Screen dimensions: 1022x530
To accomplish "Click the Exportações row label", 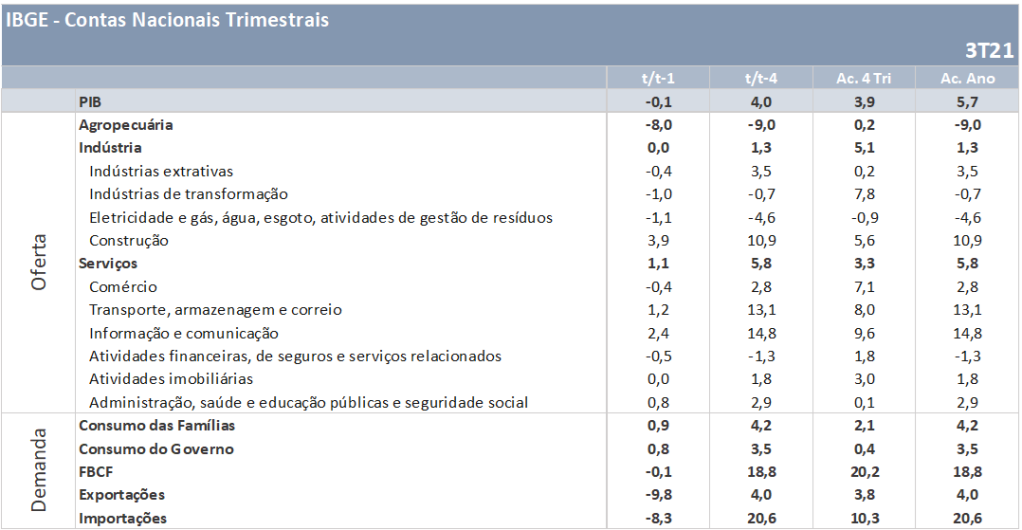I will [122, 495].
